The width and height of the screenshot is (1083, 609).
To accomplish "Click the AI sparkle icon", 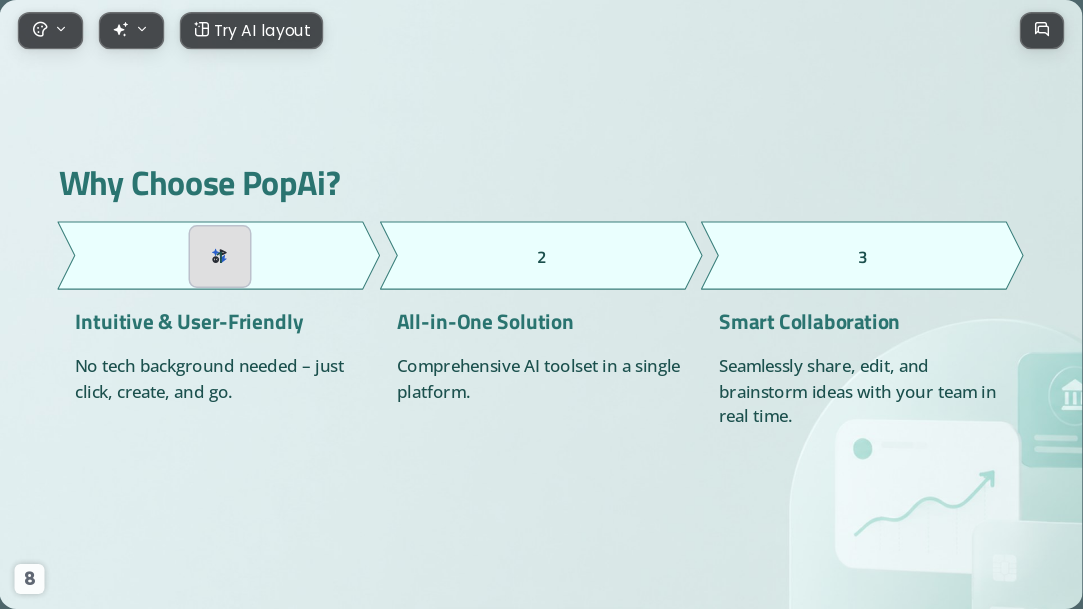I will (121, 30).
